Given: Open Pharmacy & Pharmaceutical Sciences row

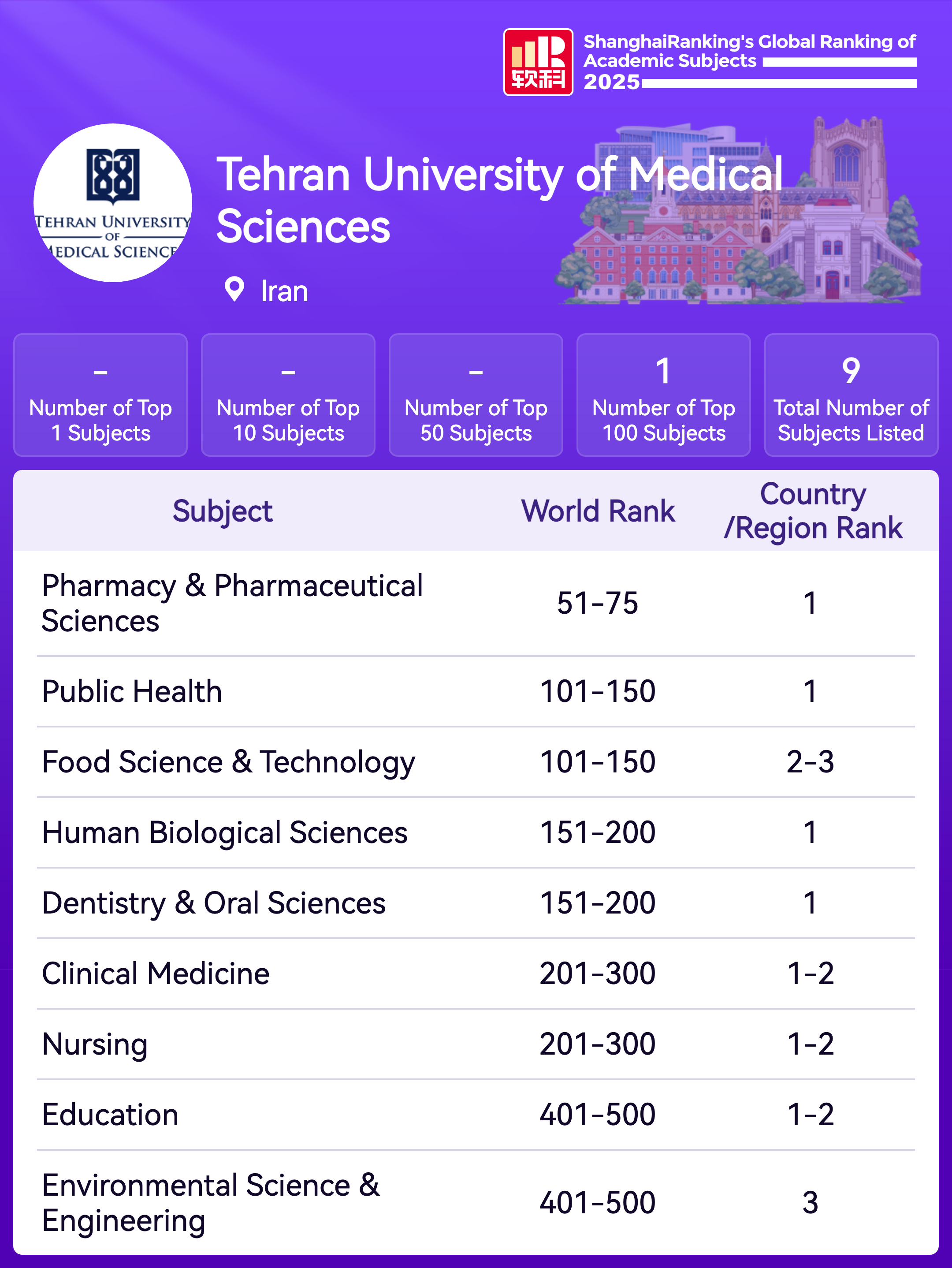Looking at the screenshot, I should coord(232,603).
